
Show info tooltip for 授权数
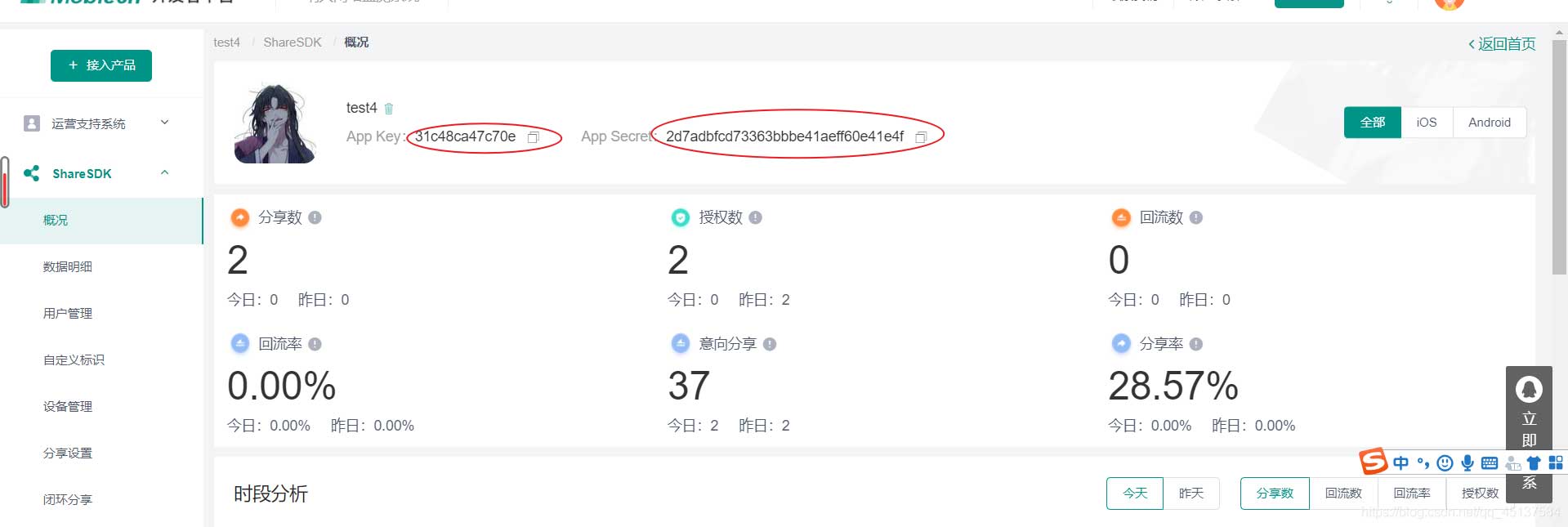[755, 217]
